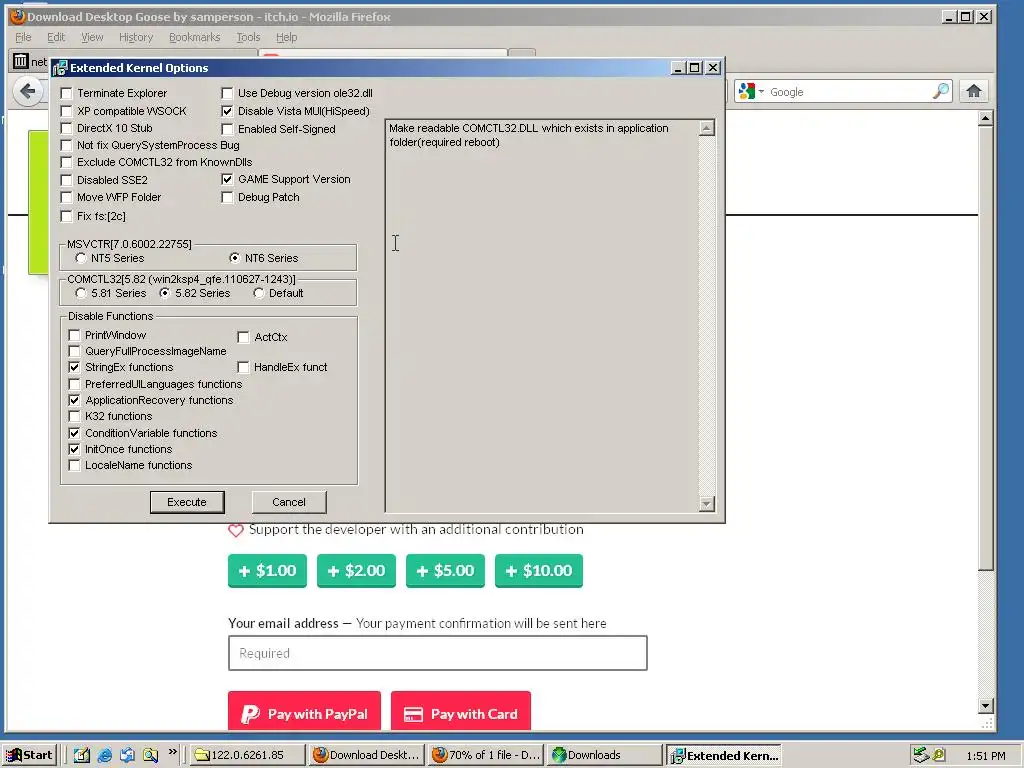The width and height of the screenshot is (1024, 768).
Task: Uncheck ApplicationRecovery functions
Action: tap(74, 400)
